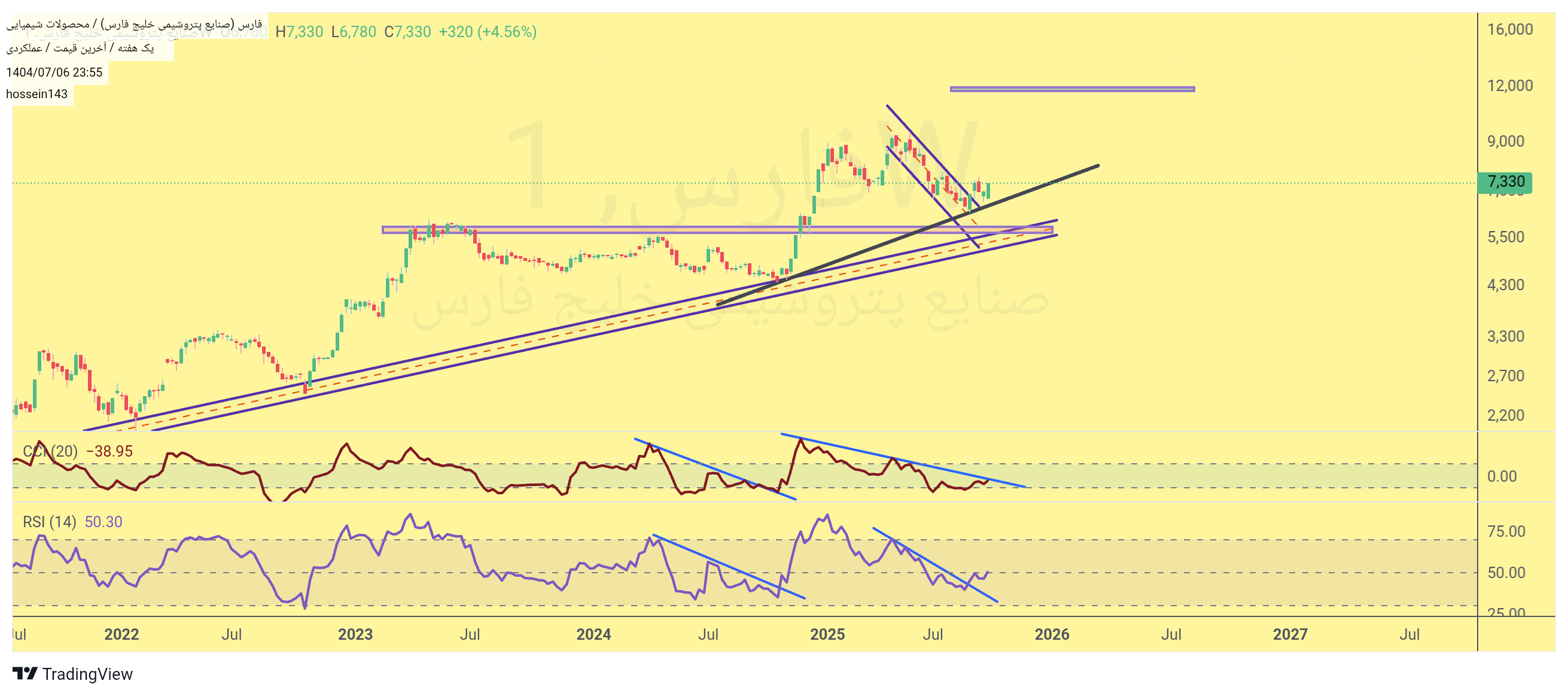The width and height of the screenshot is (1568, 696).
Task: Click the Persian symbol title at top
Action: point(134,25)
